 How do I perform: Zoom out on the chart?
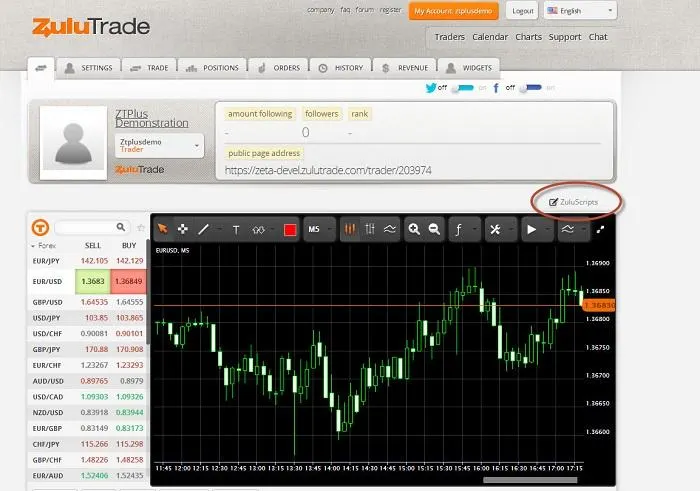coord(434,229)
